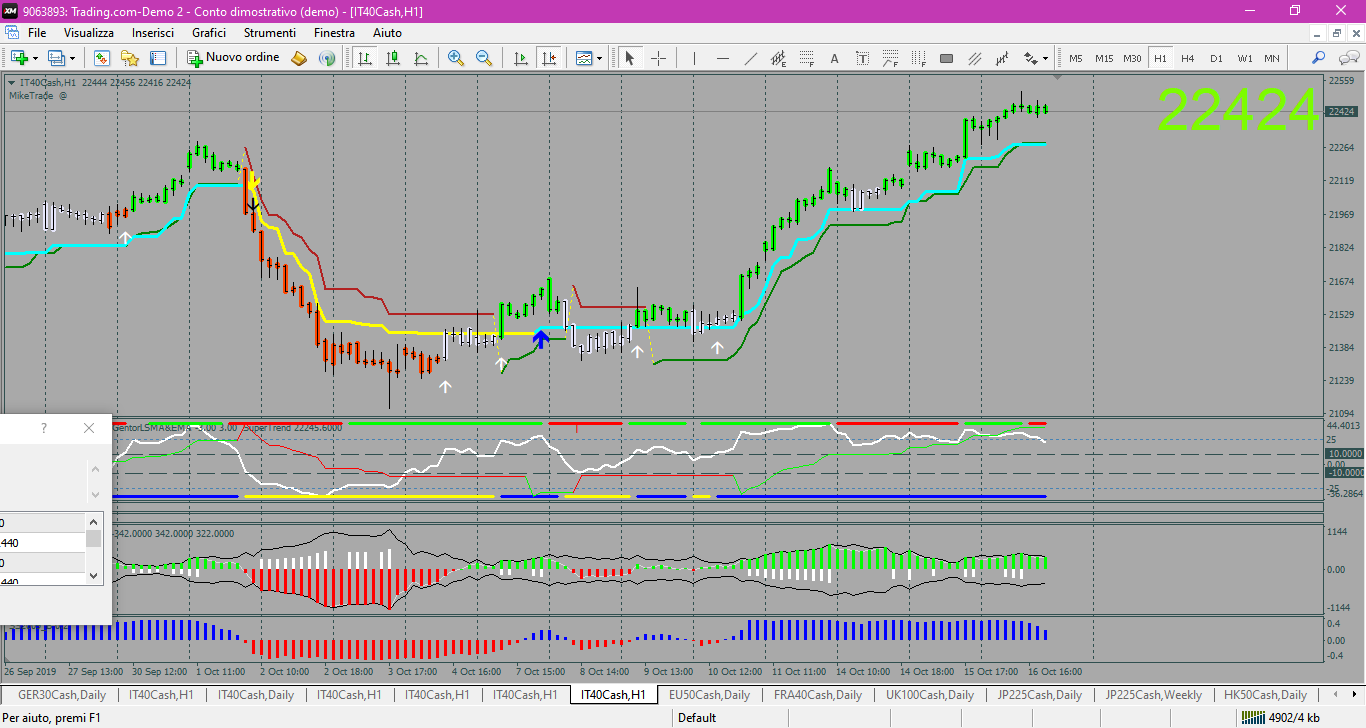Toggle chart auto scroll
Viewport: 1366px width, 728px height.
pyautogui.click(x=520, y=58)
